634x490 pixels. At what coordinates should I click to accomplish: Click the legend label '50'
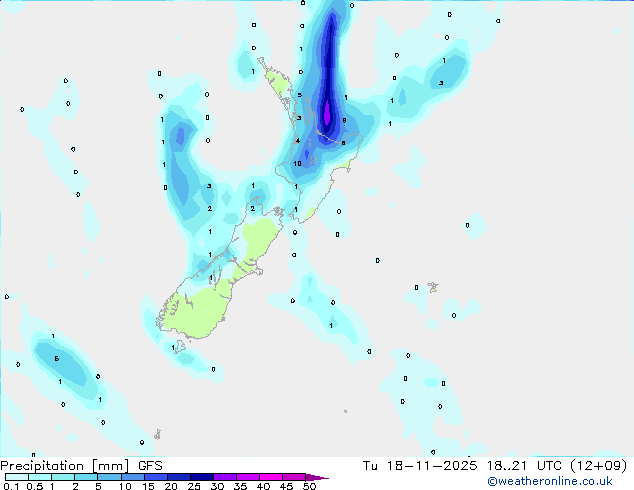click(x=310, y=486)
